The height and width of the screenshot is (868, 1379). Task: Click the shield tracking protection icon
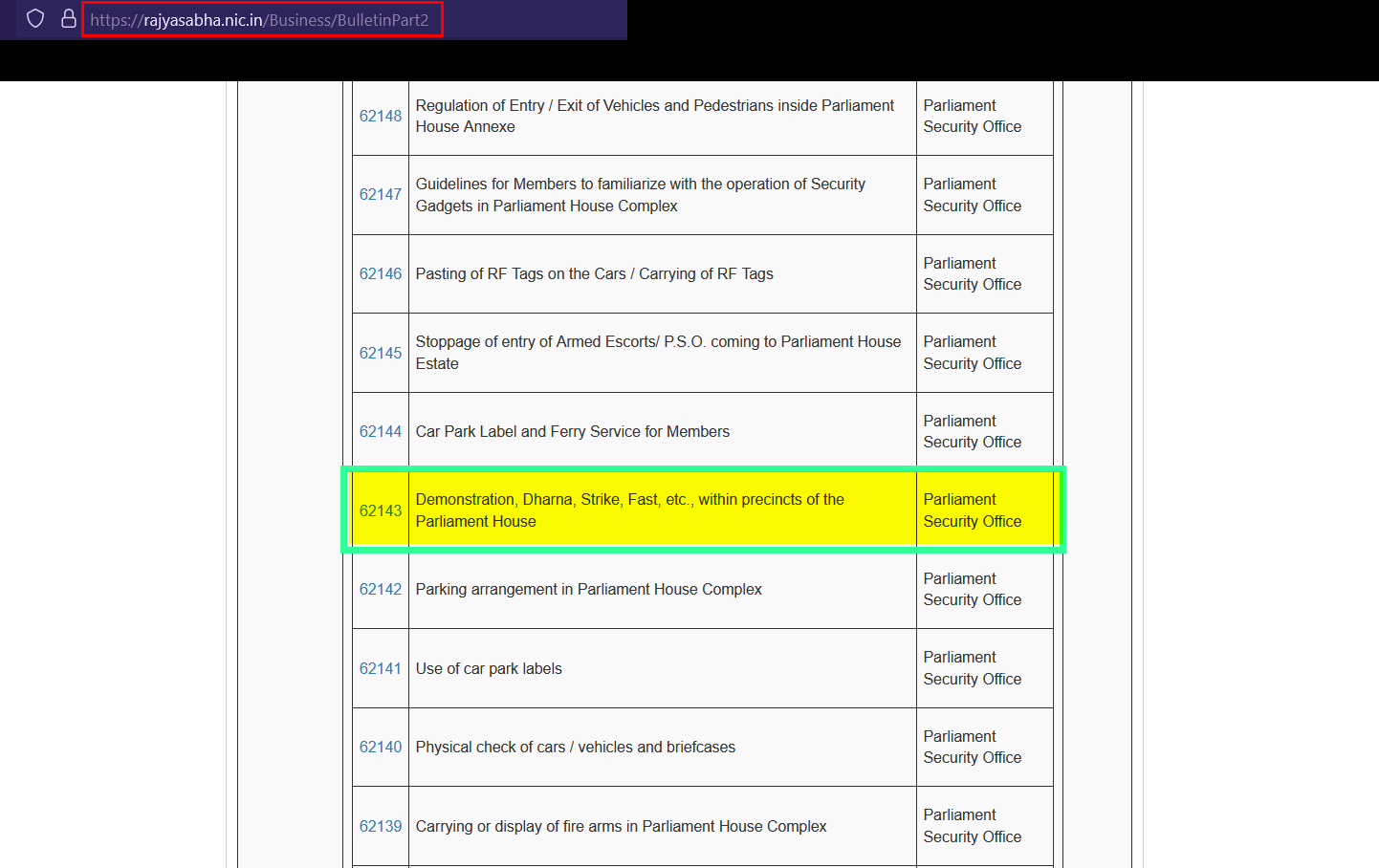click(x=35, y=19)
